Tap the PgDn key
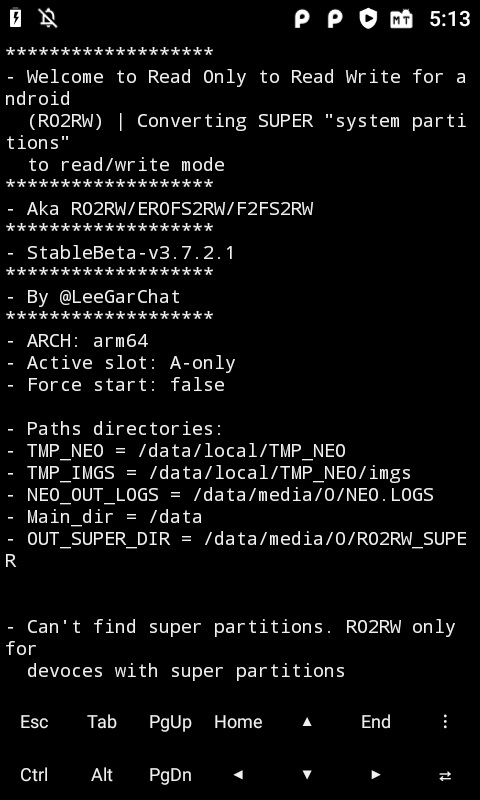This screenshot has width=480, height=800. [170, 775]
